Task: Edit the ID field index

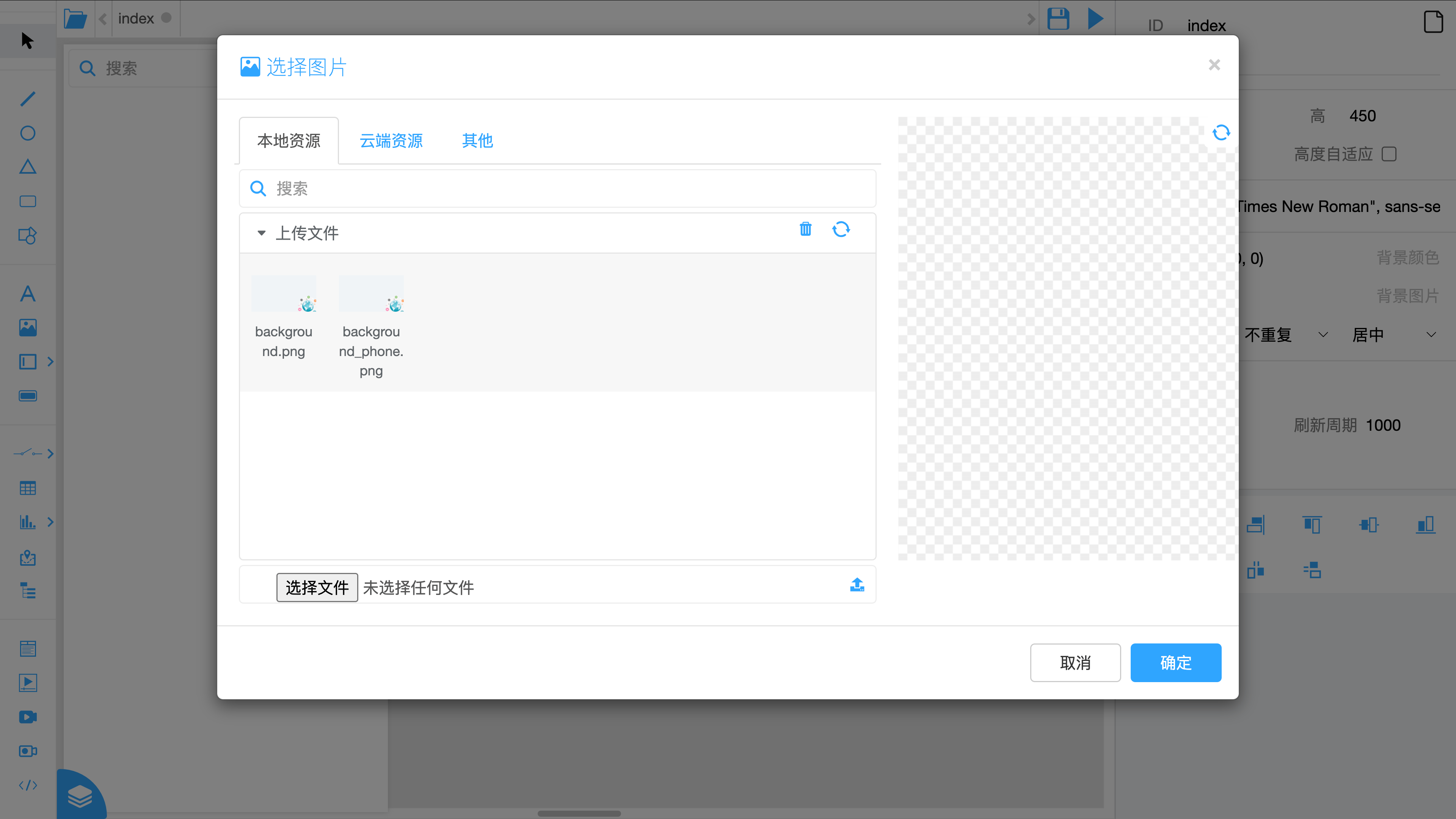Action: 1206,25
